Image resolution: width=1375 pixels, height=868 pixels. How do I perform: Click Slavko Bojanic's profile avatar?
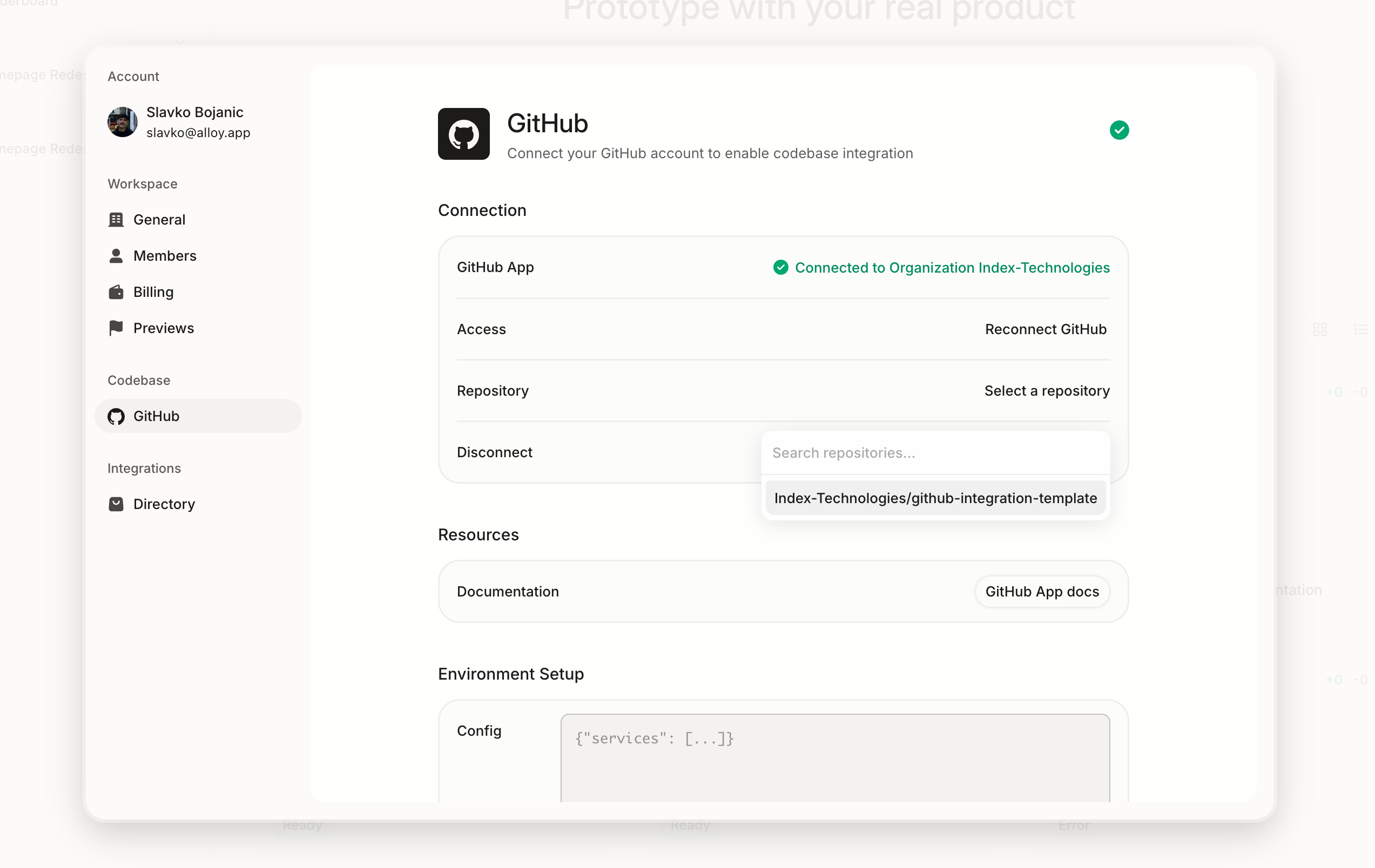122,121
